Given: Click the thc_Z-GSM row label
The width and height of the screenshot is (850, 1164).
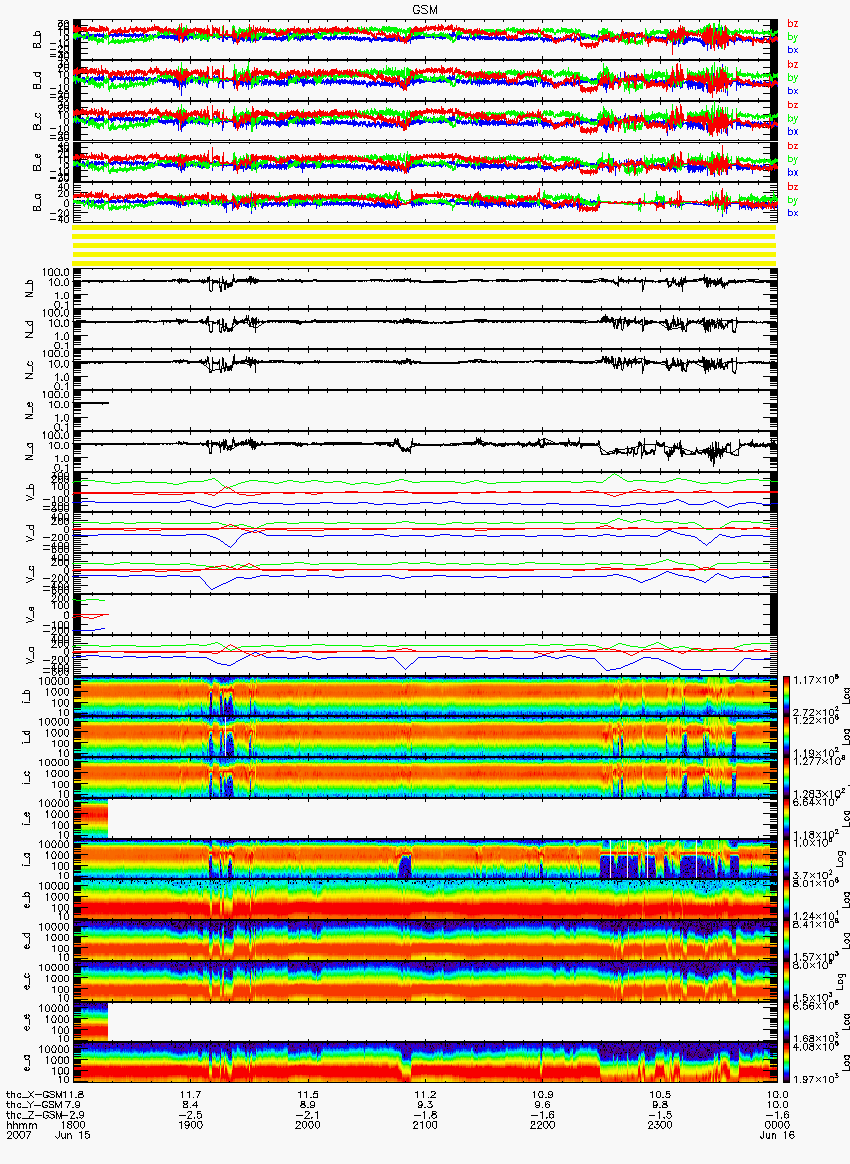Looking at the screenshot, I should click(x=33, y=1115).
